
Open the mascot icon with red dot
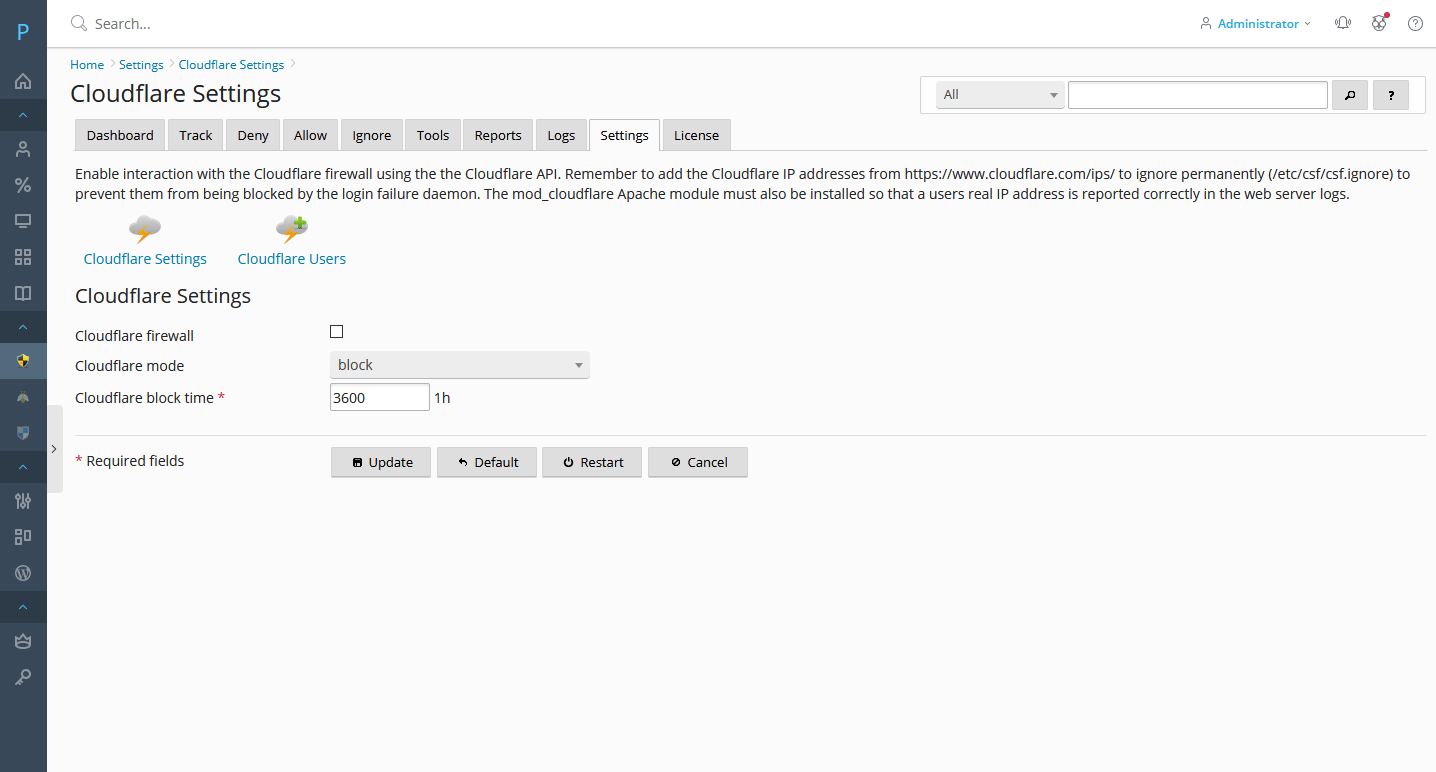tap(1380, 23)
